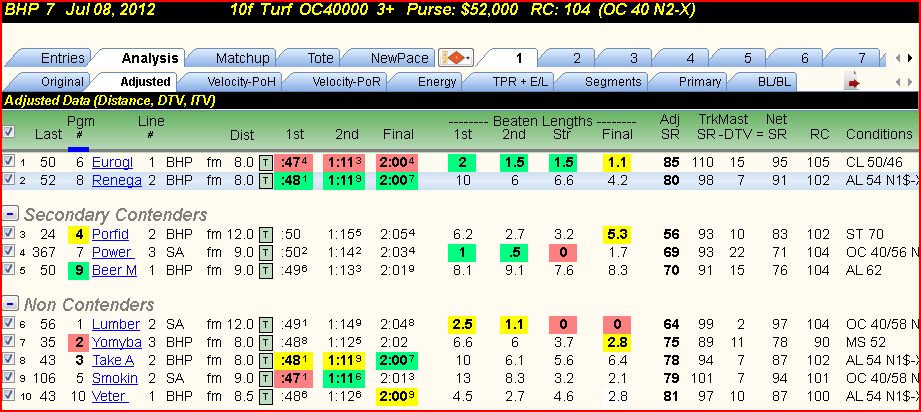This screenshot has width=921, height=412.
Task: Open the TPR + E/L sub-tab
Action: [510, 82]
